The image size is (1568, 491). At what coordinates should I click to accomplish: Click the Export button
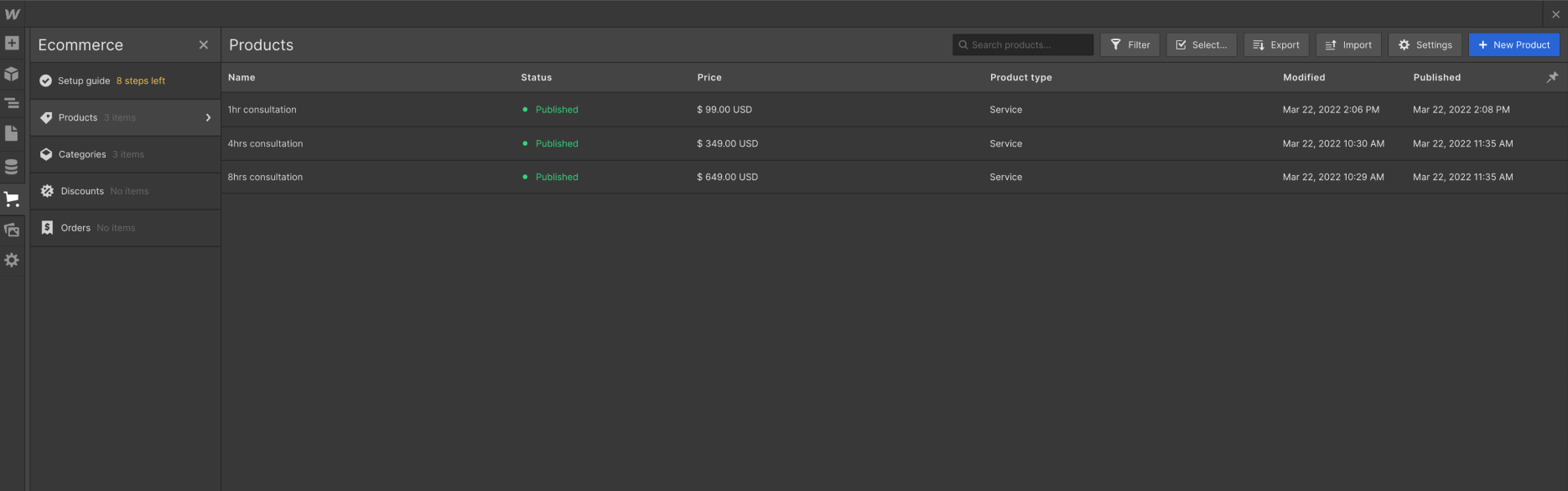(x=1275, y=45)
